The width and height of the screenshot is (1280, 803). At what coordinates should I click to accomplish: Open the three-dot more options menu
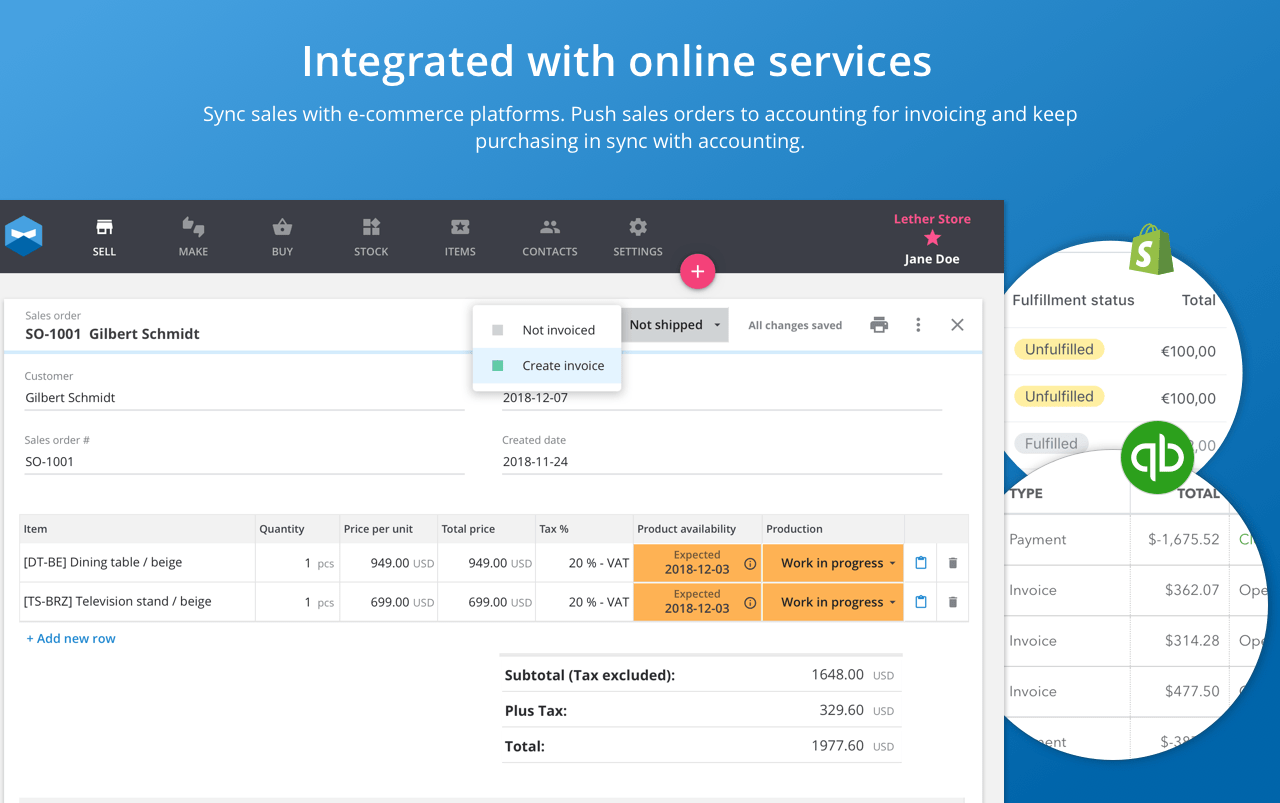(918, 325)
